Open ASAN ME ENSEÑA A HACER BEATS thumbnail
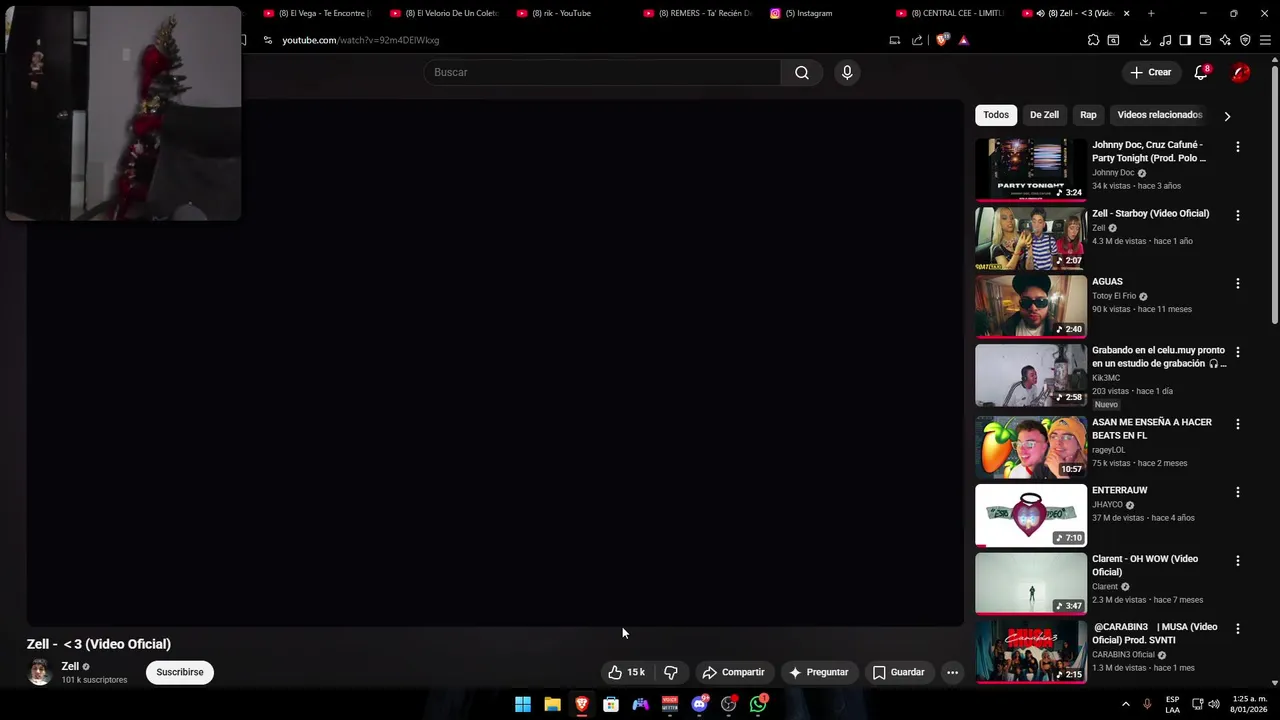 (x=1031, y=447)
